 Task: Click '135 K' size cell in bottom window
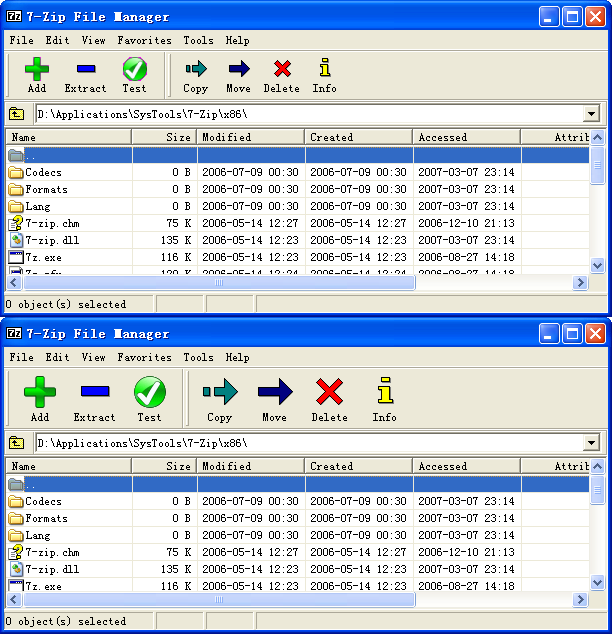pos(176,569)
